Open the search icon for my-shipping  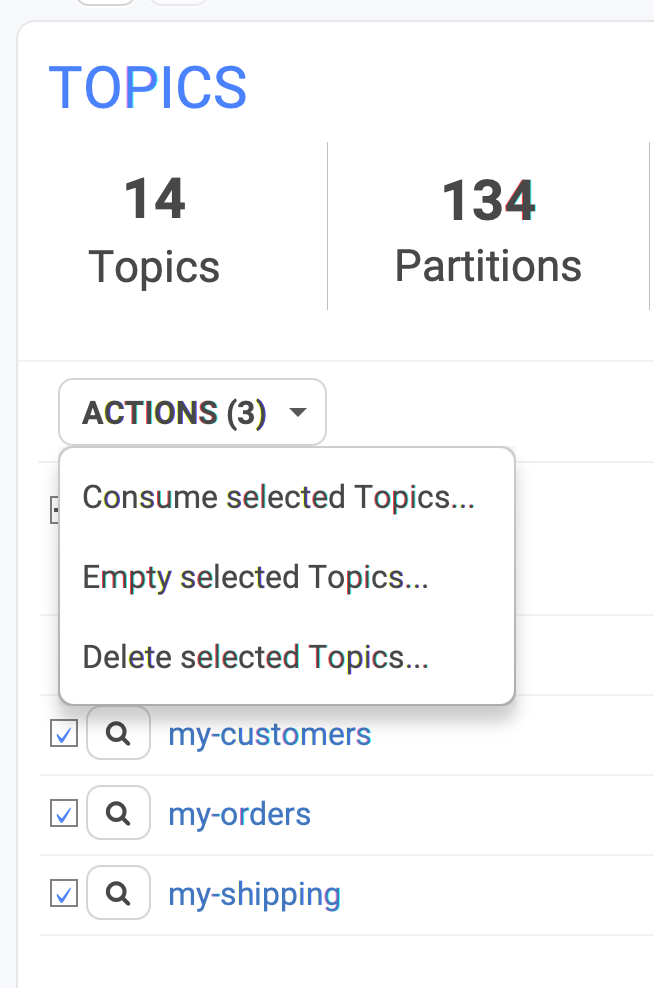click(118, 893)
